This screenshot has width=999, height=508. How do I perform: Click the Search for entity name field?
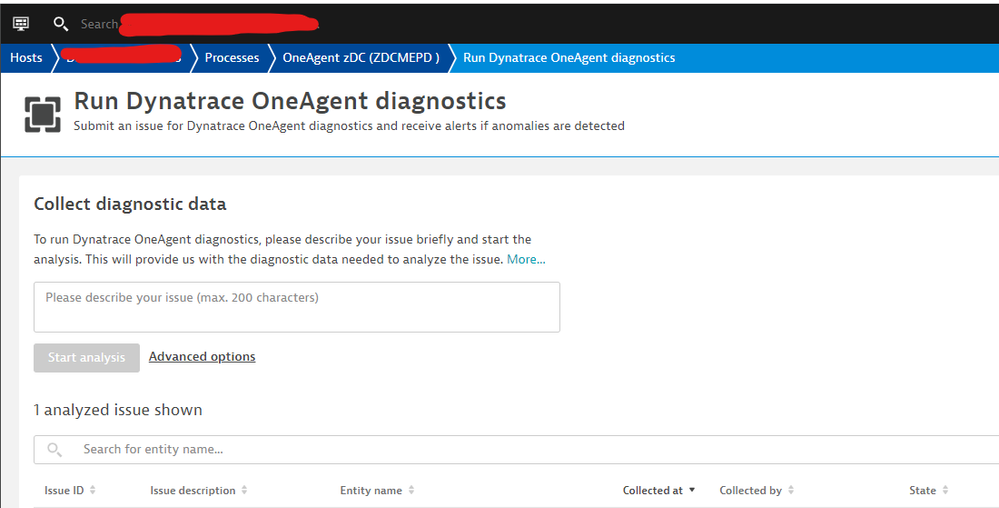tap(516, 449)
